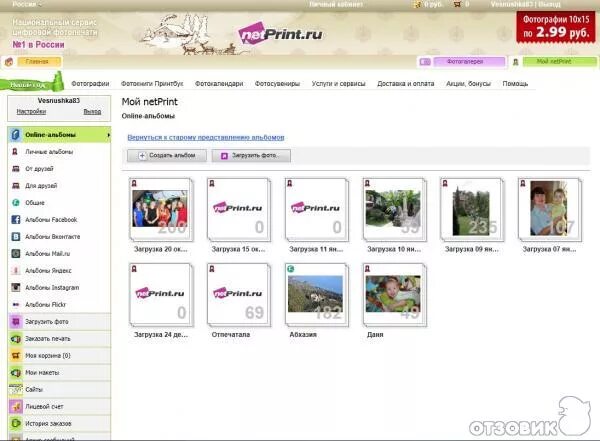Click the gallery icon beside Фотогалерея
This screenshot has width=600, height=441.
click(x=425, y=62)
